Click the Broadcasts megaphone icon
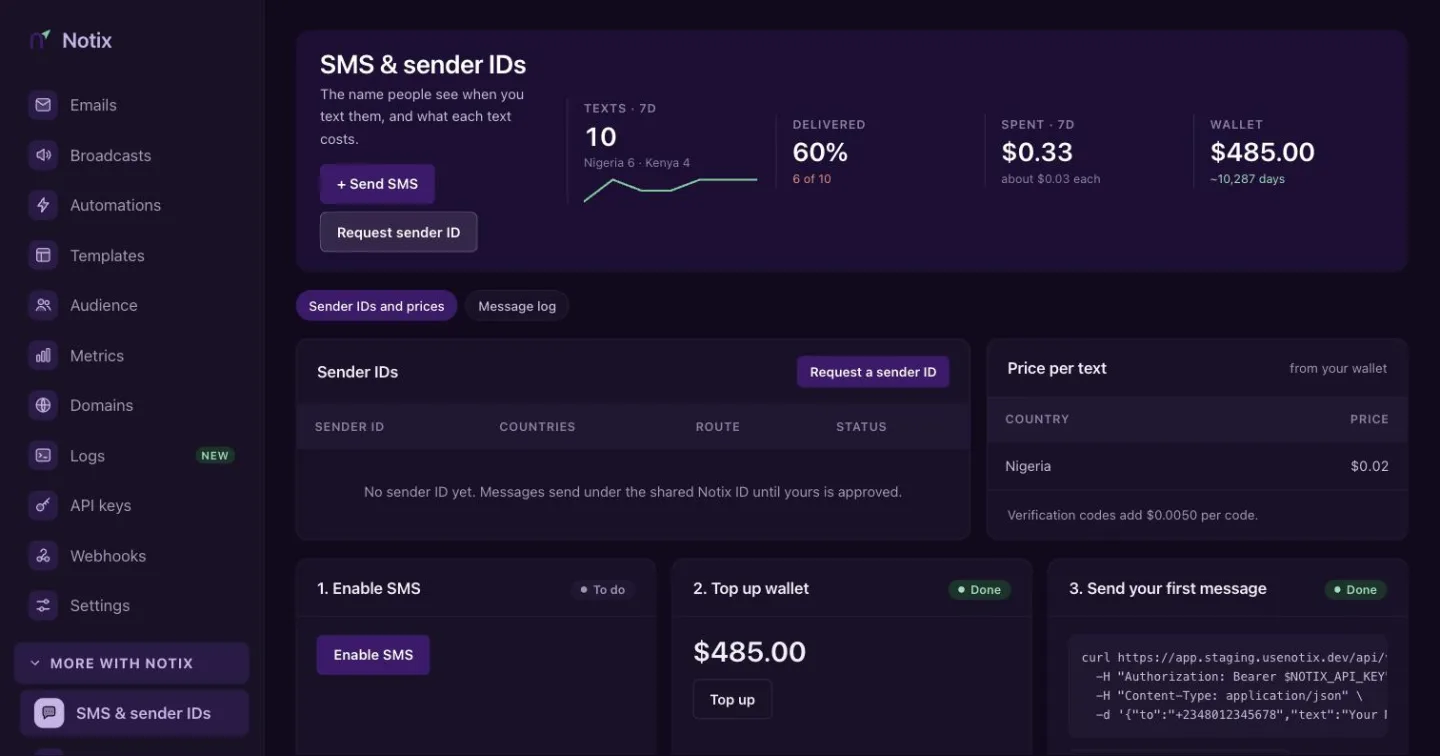The height and width of the screenshot is (756, 1440). click(x=43, y=155)
